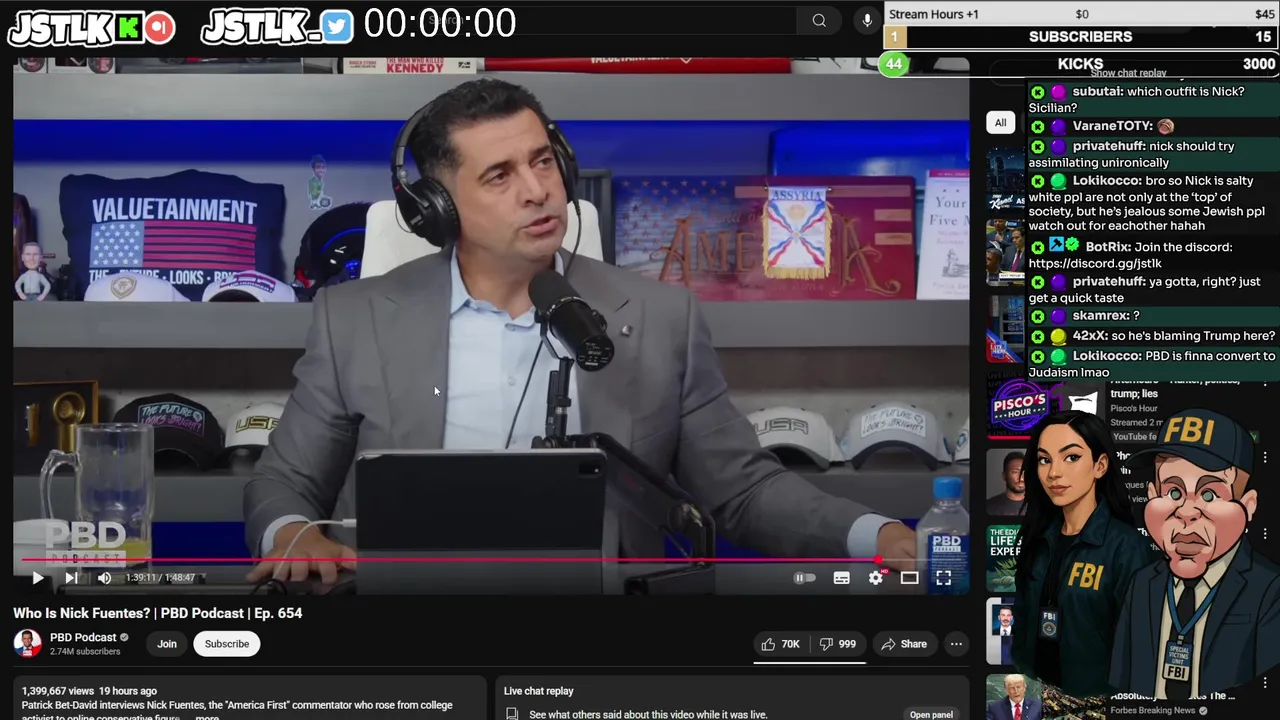Toggle subtitles/closed captions
Viewport: 1280px width, 720px height.
(841, 577)
